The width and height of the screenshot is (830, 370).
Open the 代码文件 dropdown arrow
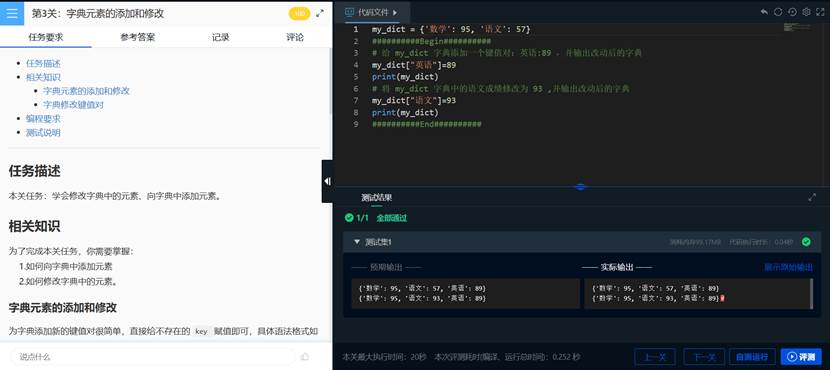[x=395, y=12]
